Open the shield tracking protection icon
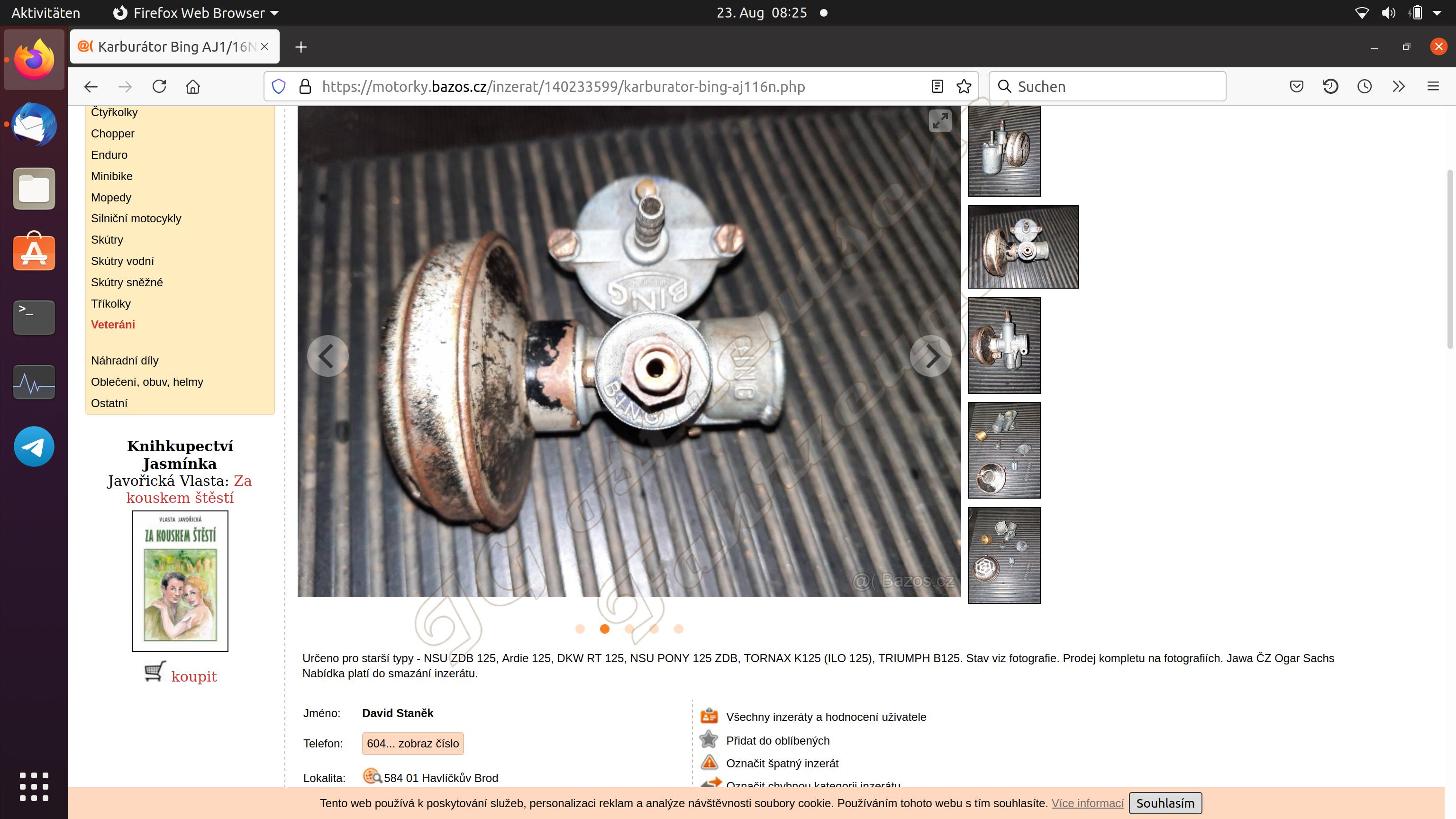Viewport: 1456px width, 819px height. point(279,86)
